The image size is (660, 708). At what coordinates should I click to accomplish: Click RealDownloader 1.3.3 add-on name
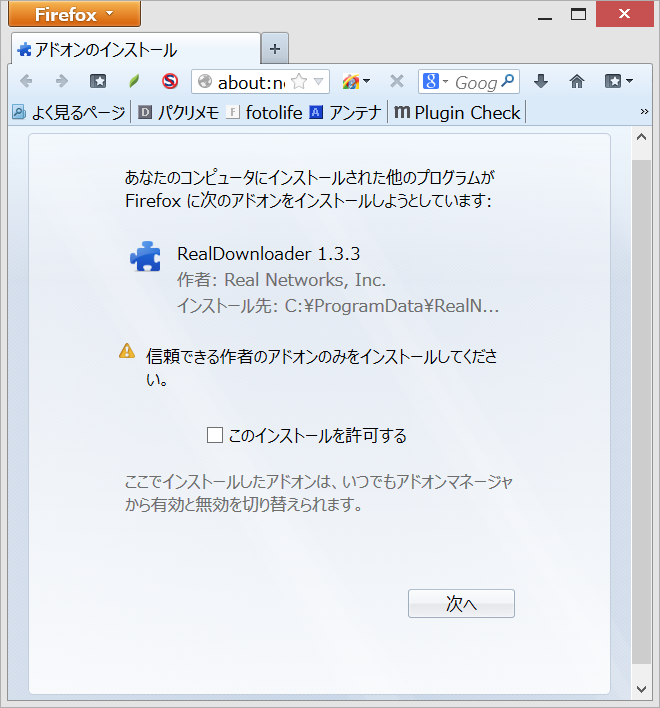tap(269, 254)
